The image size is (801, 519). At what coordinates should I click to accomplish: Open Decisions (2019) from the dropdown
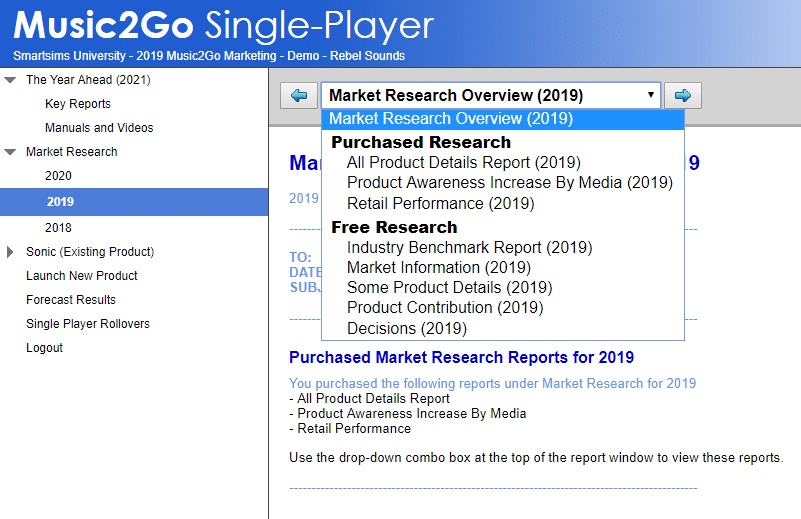406,328
